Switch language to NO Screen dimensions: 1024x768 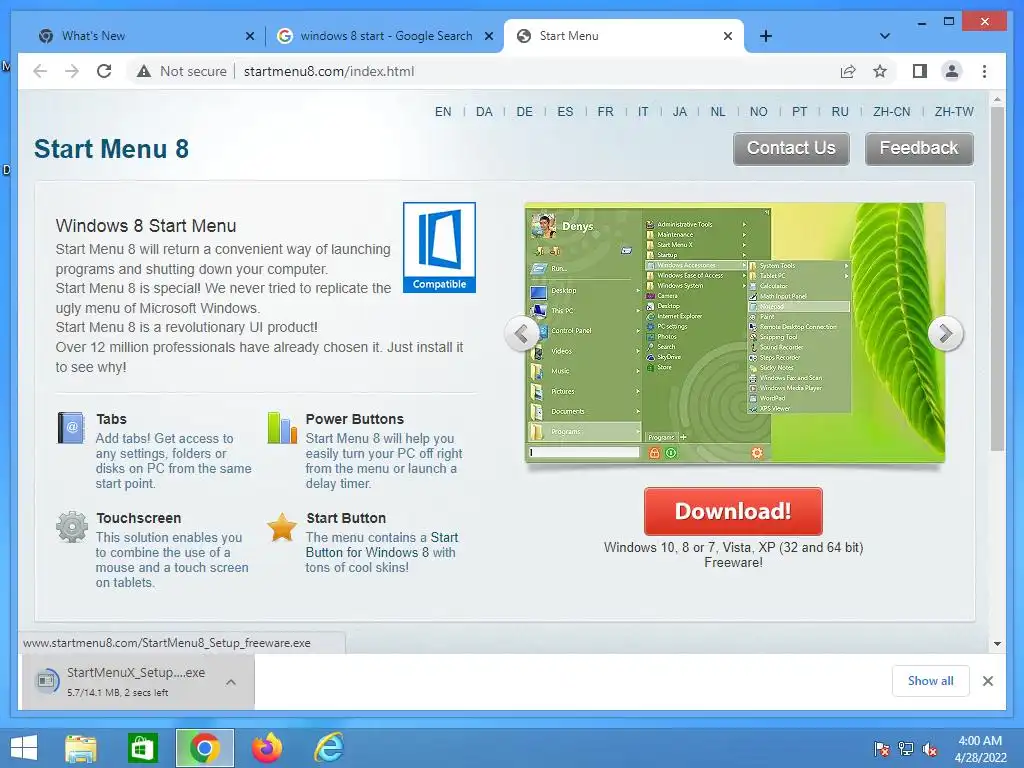(x=758, y=112)
